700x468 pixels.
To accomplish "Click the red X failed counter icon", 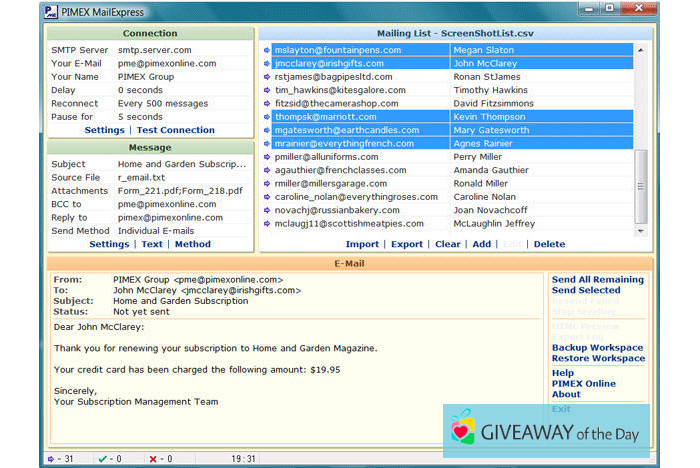I will tap(152, 459).
